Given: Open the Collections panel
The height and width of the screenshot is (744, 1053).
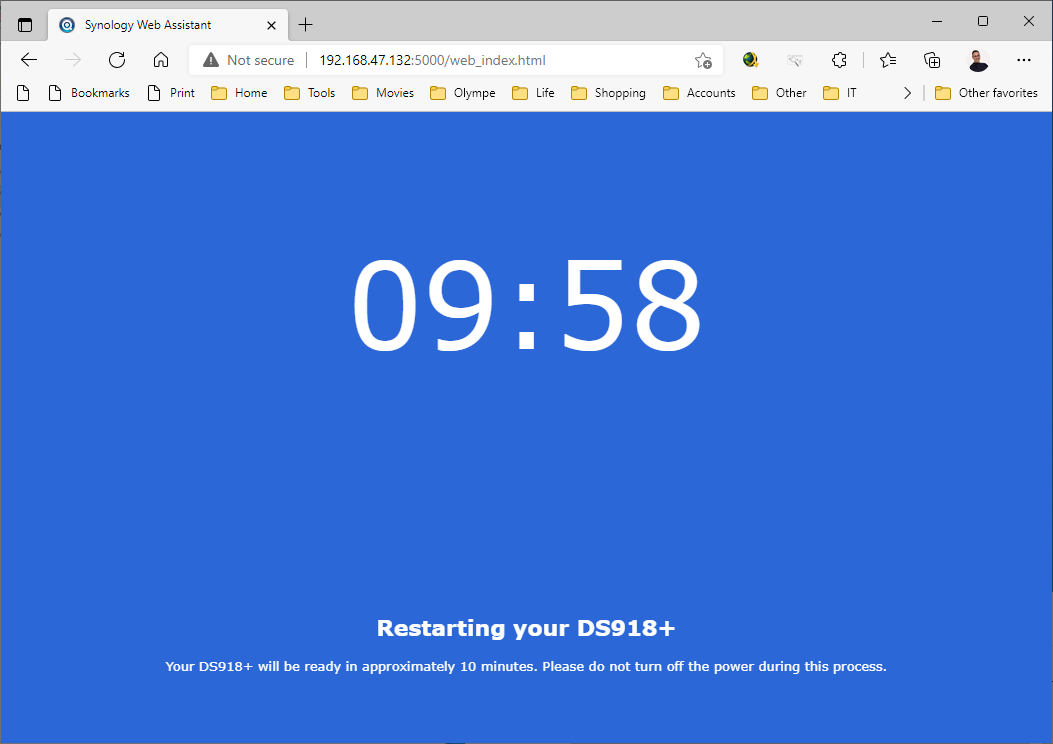Looking at the screenshot, I should (x=932, y=60).
